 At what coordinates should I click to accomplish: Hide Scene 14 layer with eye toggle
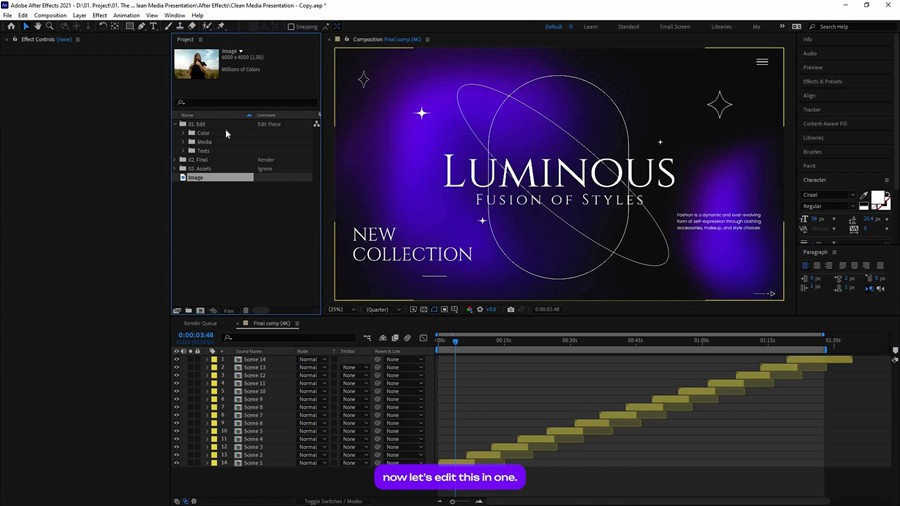[177, 360]
